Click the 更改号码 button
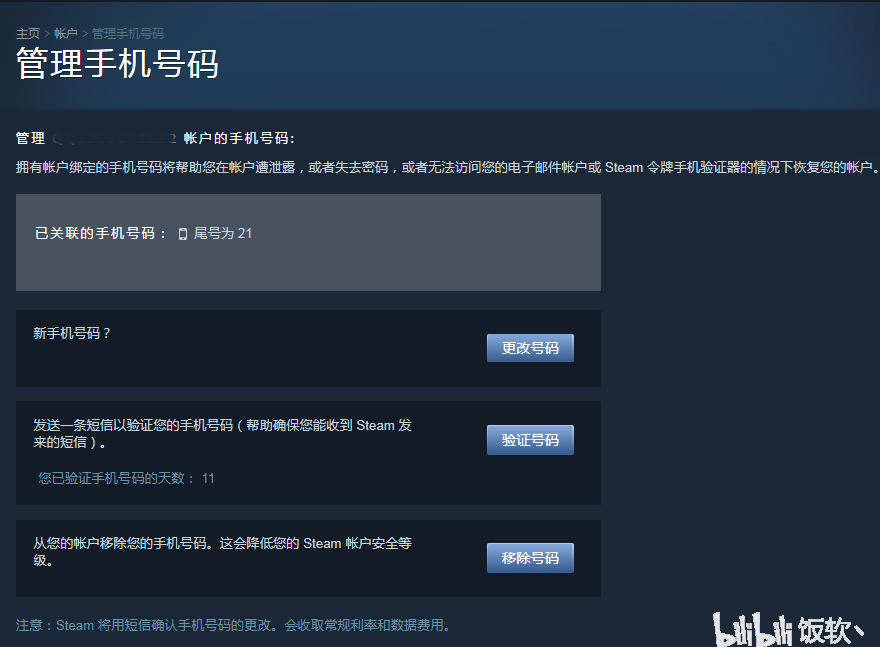The image size is (880, 647). tap(530, 348)
